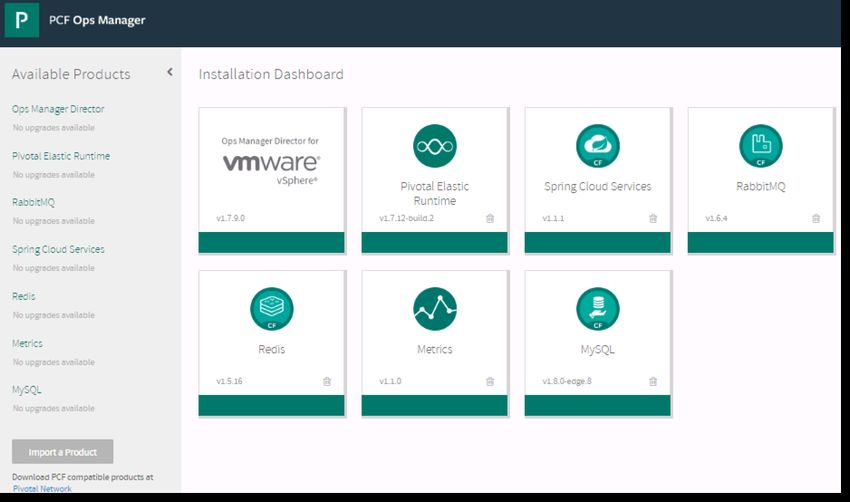The width and height of the screenshot is (850, 502).
Task: Select MySQL in Available Products list
Action: point(27,390)
